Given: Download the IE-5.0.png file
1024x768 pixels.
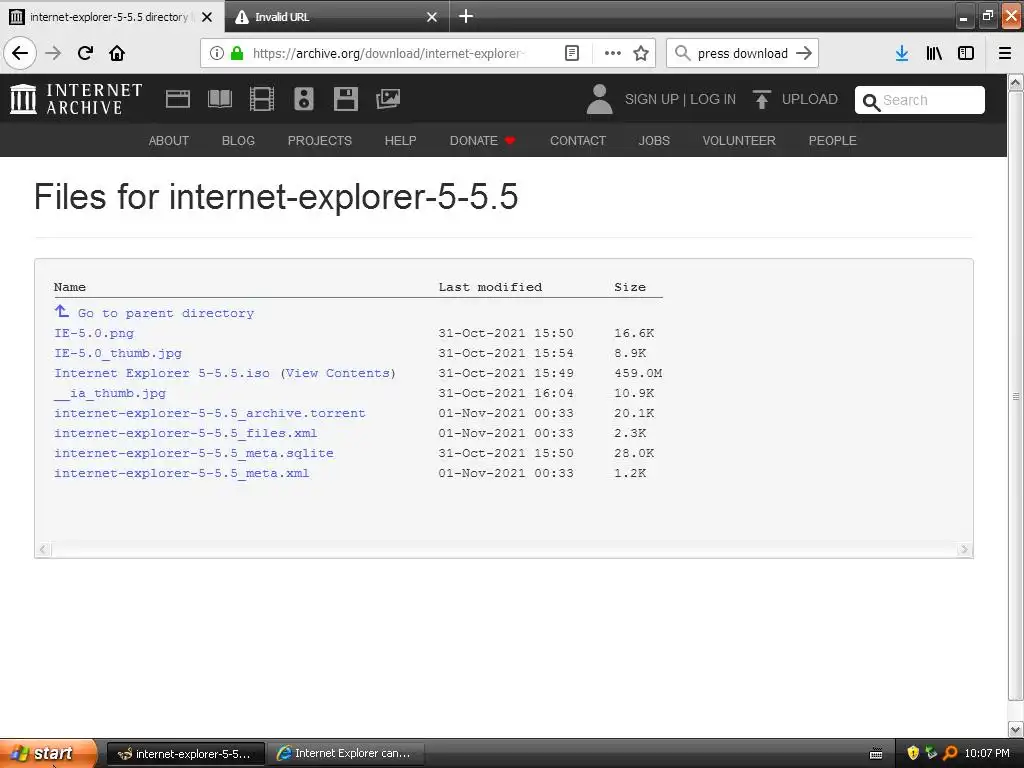Looking at the screenshot, I should [94, 333].
